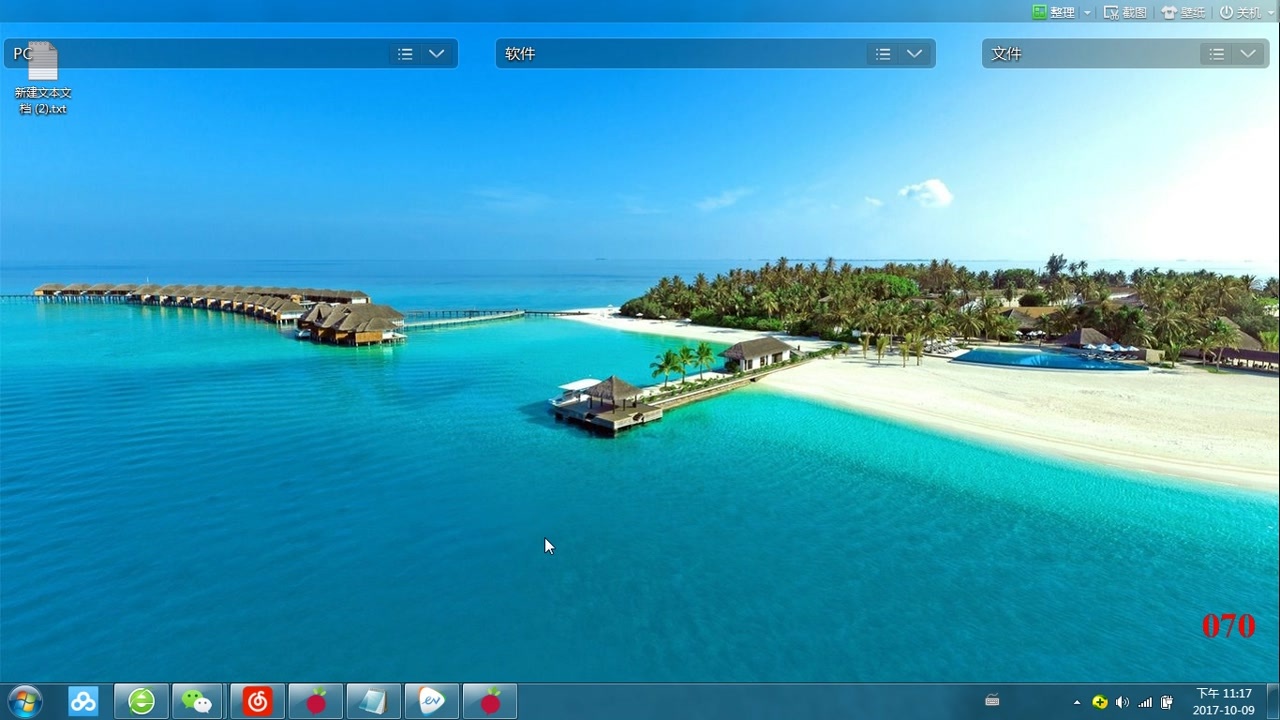Viewport: 1280px width, 720px height.
Task: Click the keyboard input method tray icon
Action: point(992,700)
